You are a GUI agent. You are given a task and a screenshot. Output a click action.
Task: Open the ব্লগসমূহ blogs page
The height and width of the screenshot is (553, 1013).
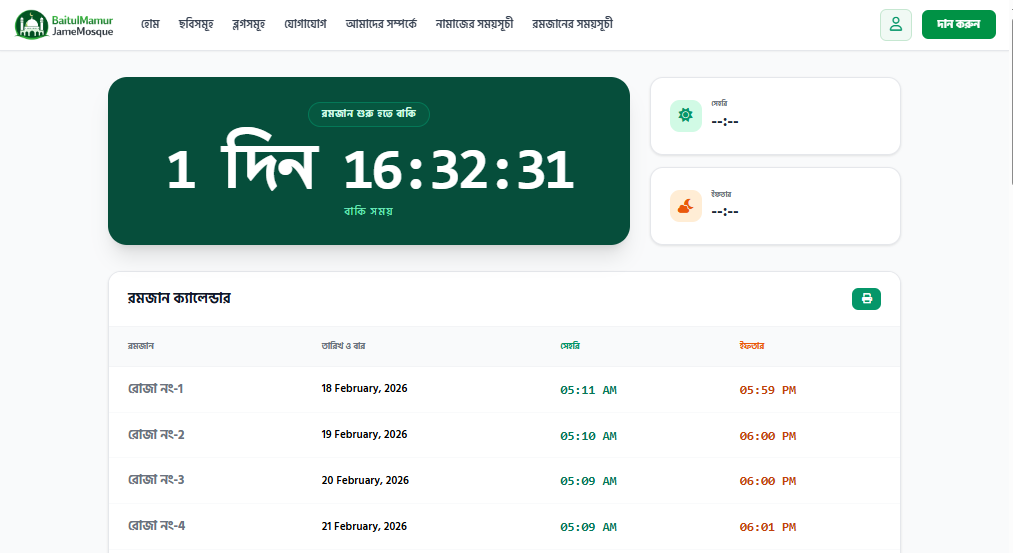point(248,24)
